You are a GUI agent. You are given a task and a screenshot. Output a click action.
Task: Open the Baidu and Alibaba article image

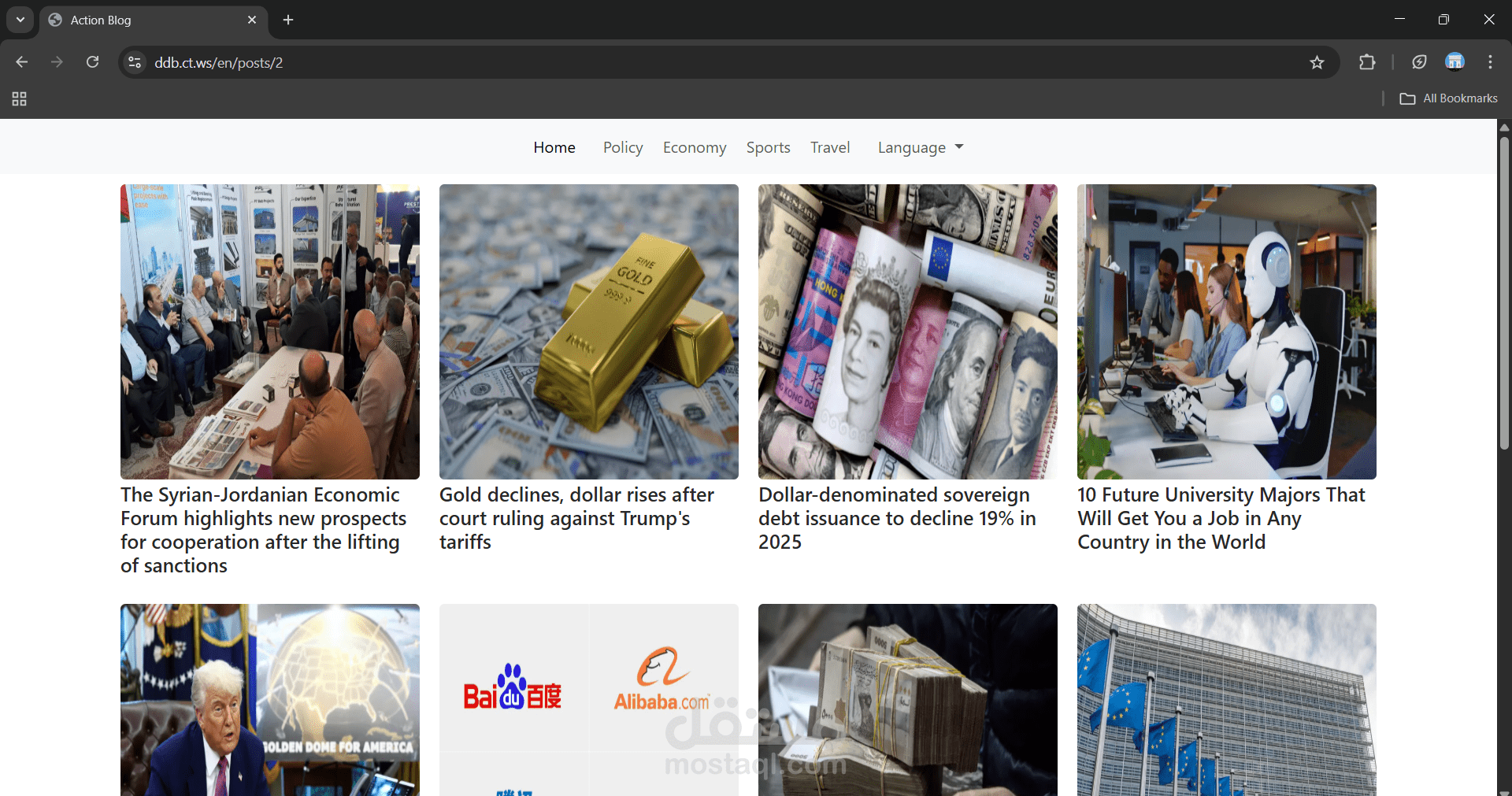click(589, 700)
